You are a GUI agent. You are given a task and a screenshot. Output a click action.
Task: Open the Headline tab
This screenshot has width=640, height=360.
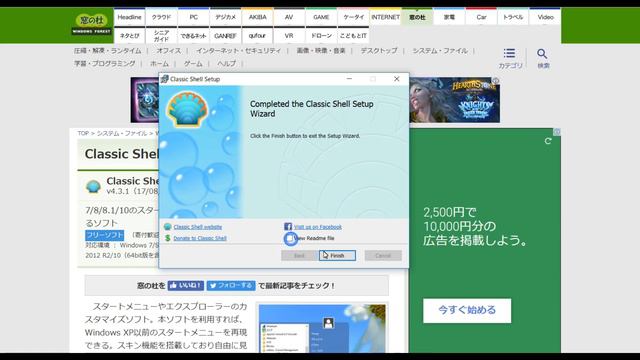click(129, 17)
